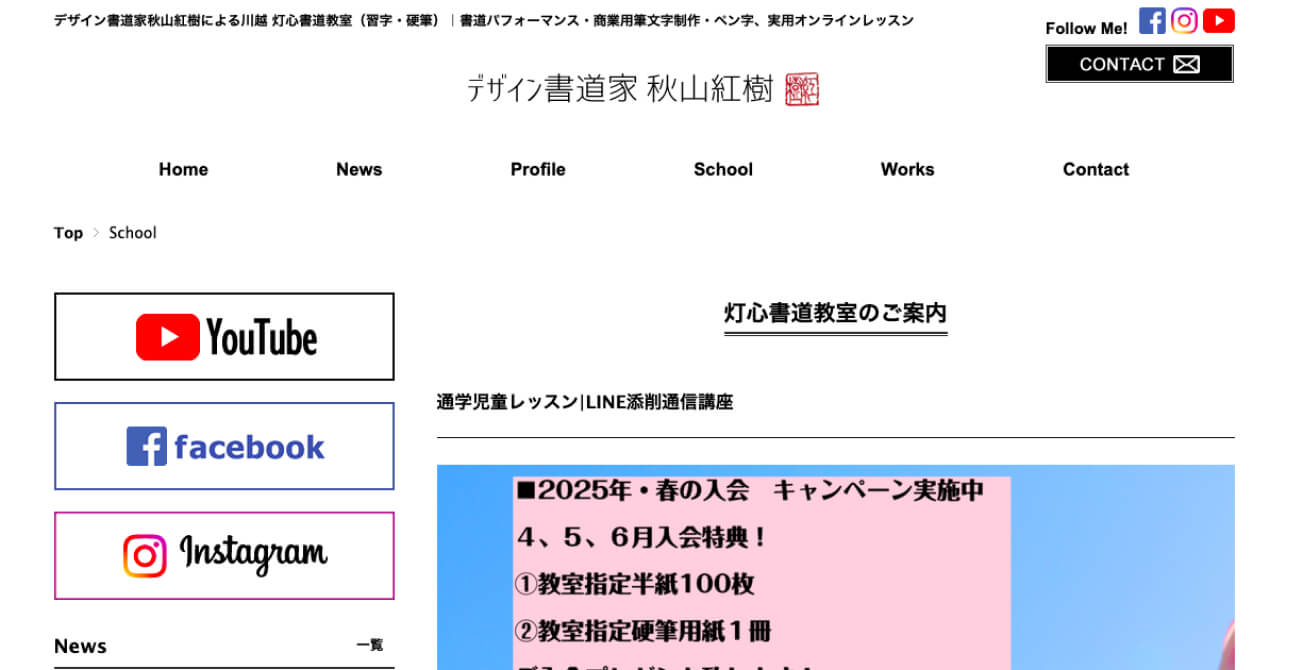Click the 2025 spring campaign image

(835, 565)
